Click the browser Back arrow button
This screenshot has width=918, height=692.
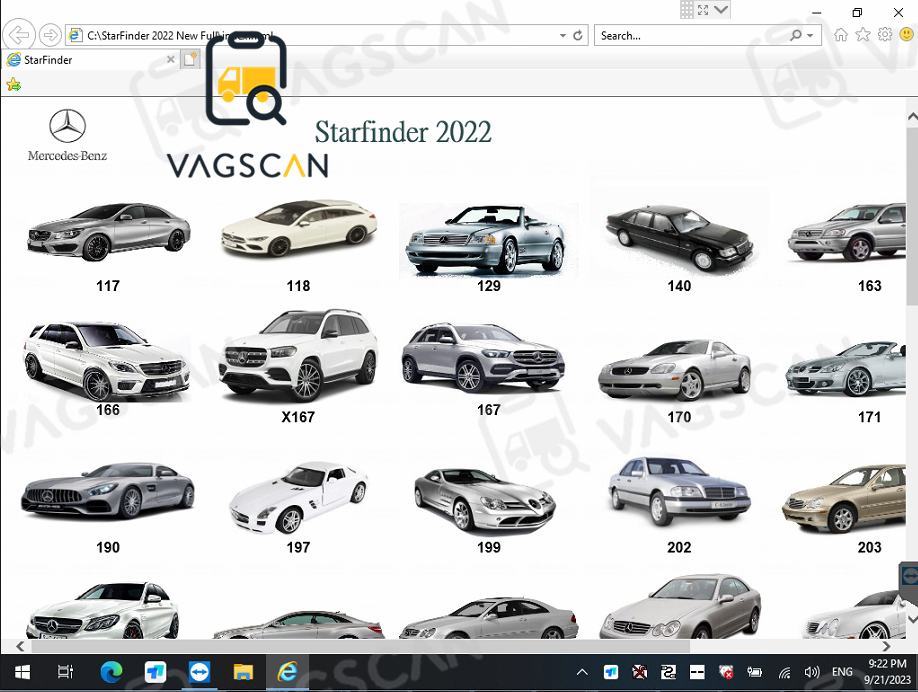click(x=19, y=35)
